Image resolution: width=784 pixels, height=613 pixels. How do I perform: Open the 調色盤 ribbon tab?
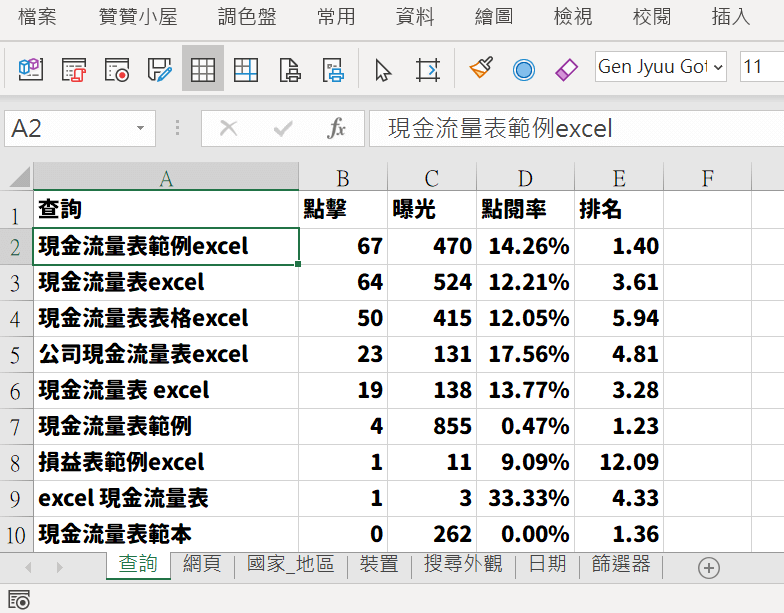(x=247, y=17)
